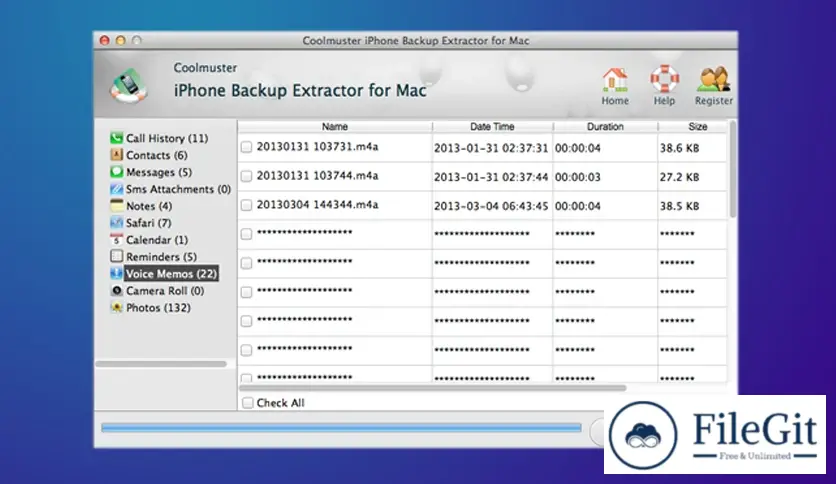Click the vertical scrollbar of file list
The image size is (836, 484).
click(x=733, y=175)
